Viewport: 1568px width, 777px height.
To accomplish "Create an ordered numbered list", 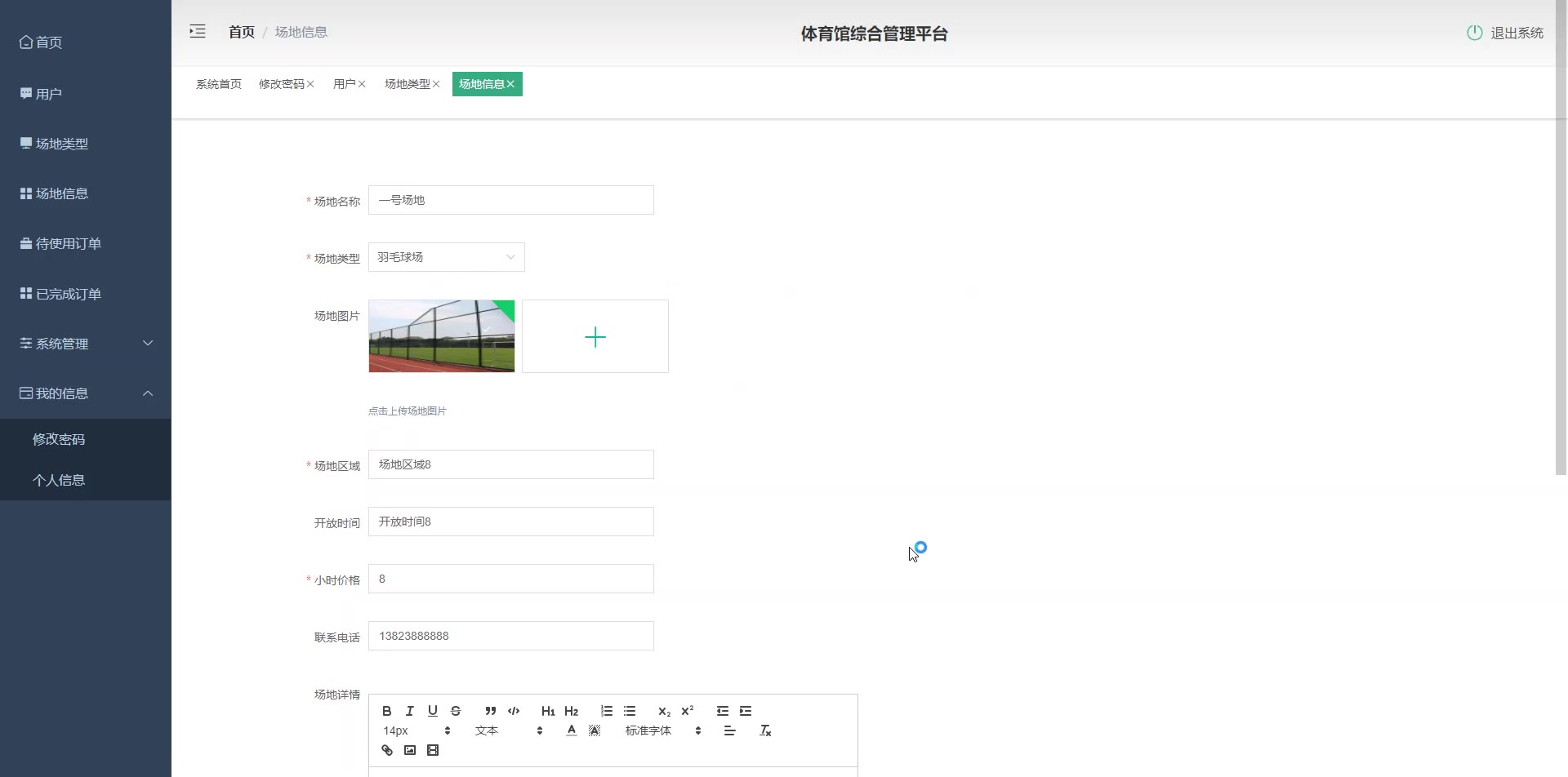I will (x=607, y=711).
